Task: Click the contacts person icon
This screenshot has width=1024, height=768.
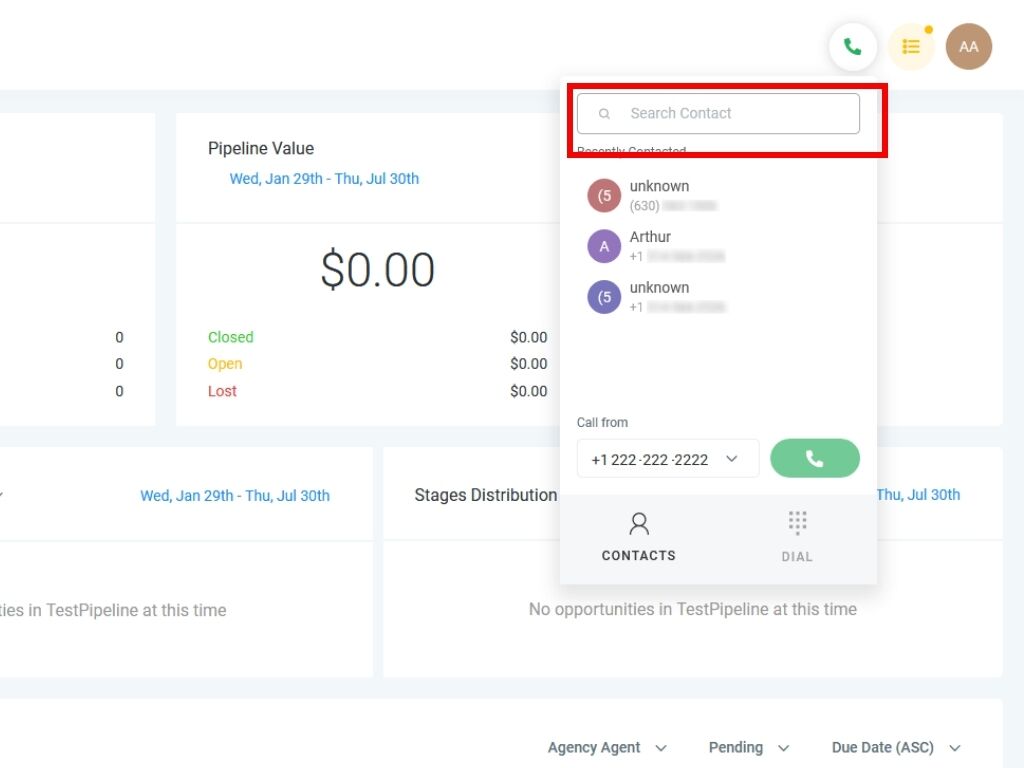Action: (x=639, y=523)
